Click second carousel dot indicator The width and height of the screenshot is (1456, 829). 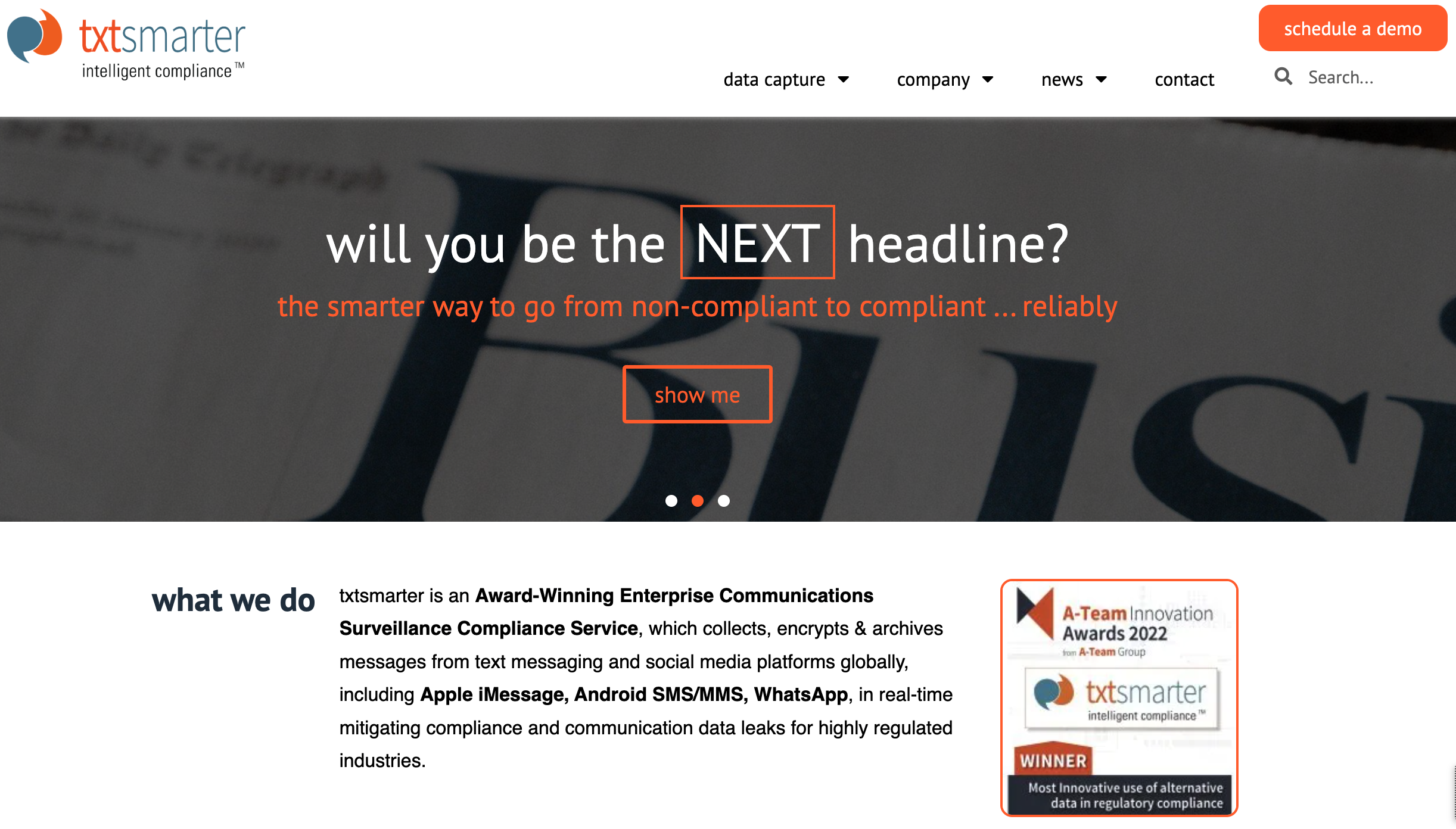(698, 500)
